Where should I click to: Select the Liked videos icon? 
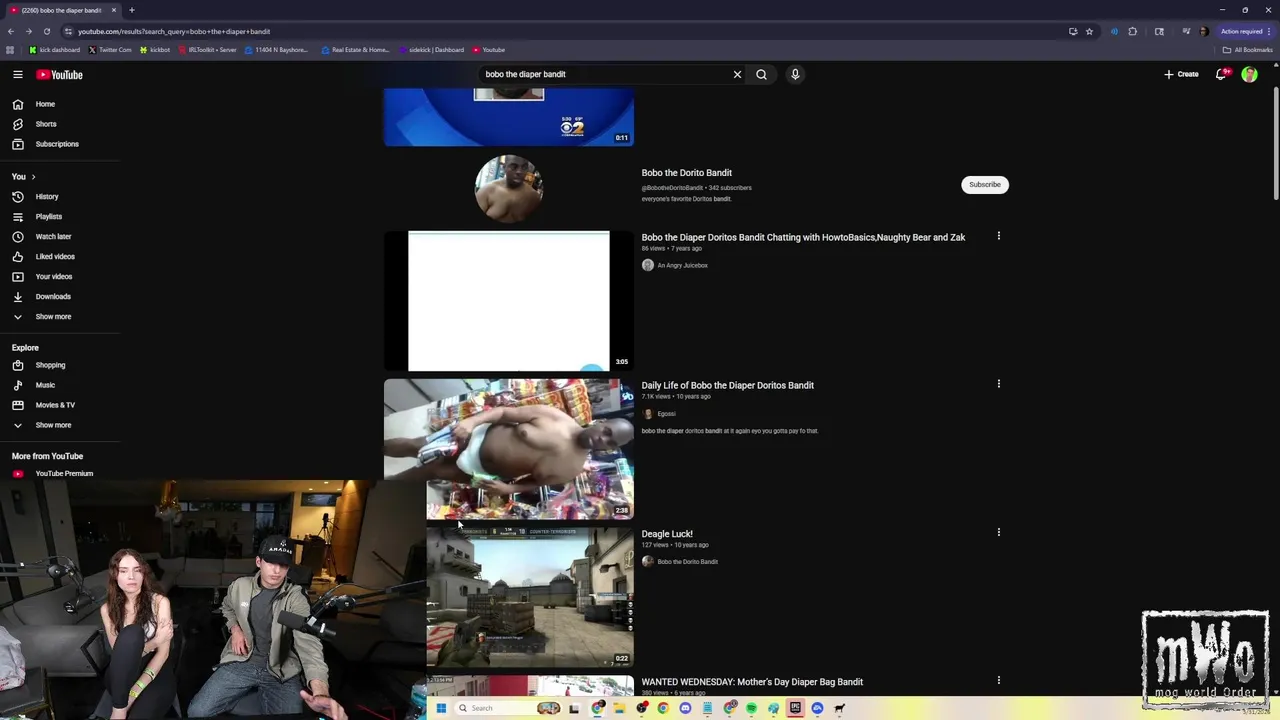coord(18,257)
